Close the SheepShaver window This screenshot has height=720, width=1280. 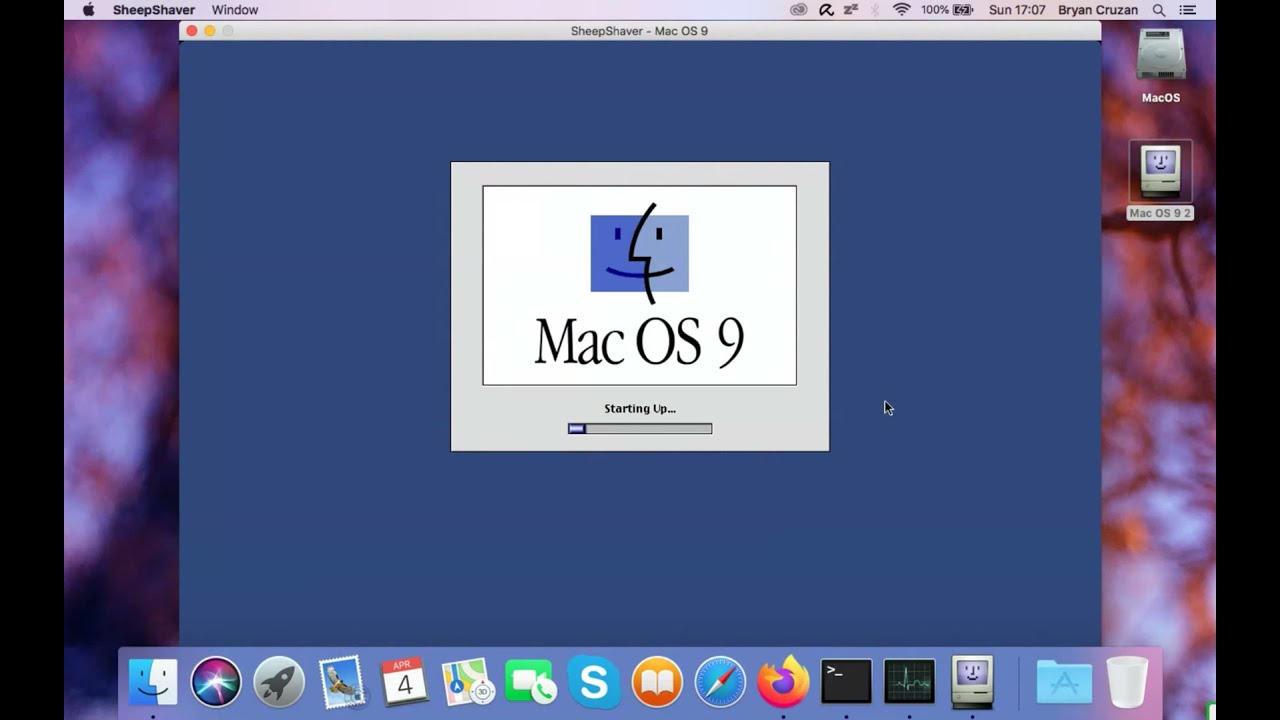(x=192, y=31)
